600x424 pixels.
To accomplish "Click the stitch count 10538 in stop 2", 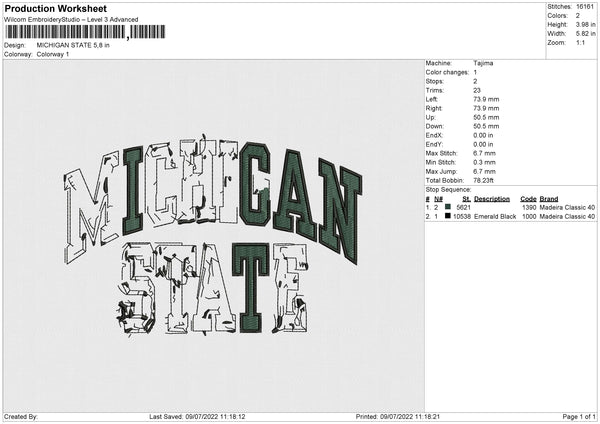I will point(462,217).
